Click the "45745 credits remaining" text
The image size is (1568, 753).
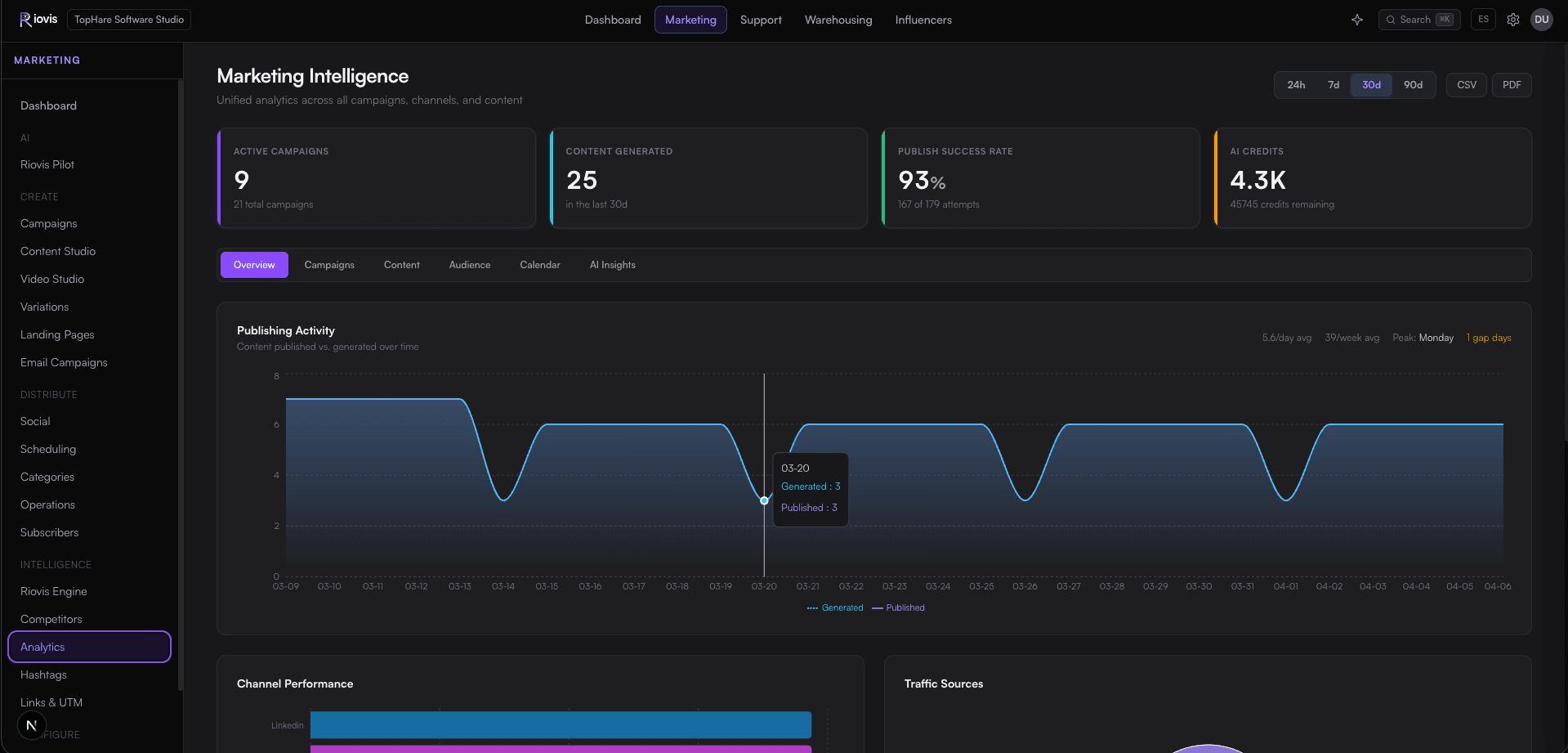point(1282,204)
